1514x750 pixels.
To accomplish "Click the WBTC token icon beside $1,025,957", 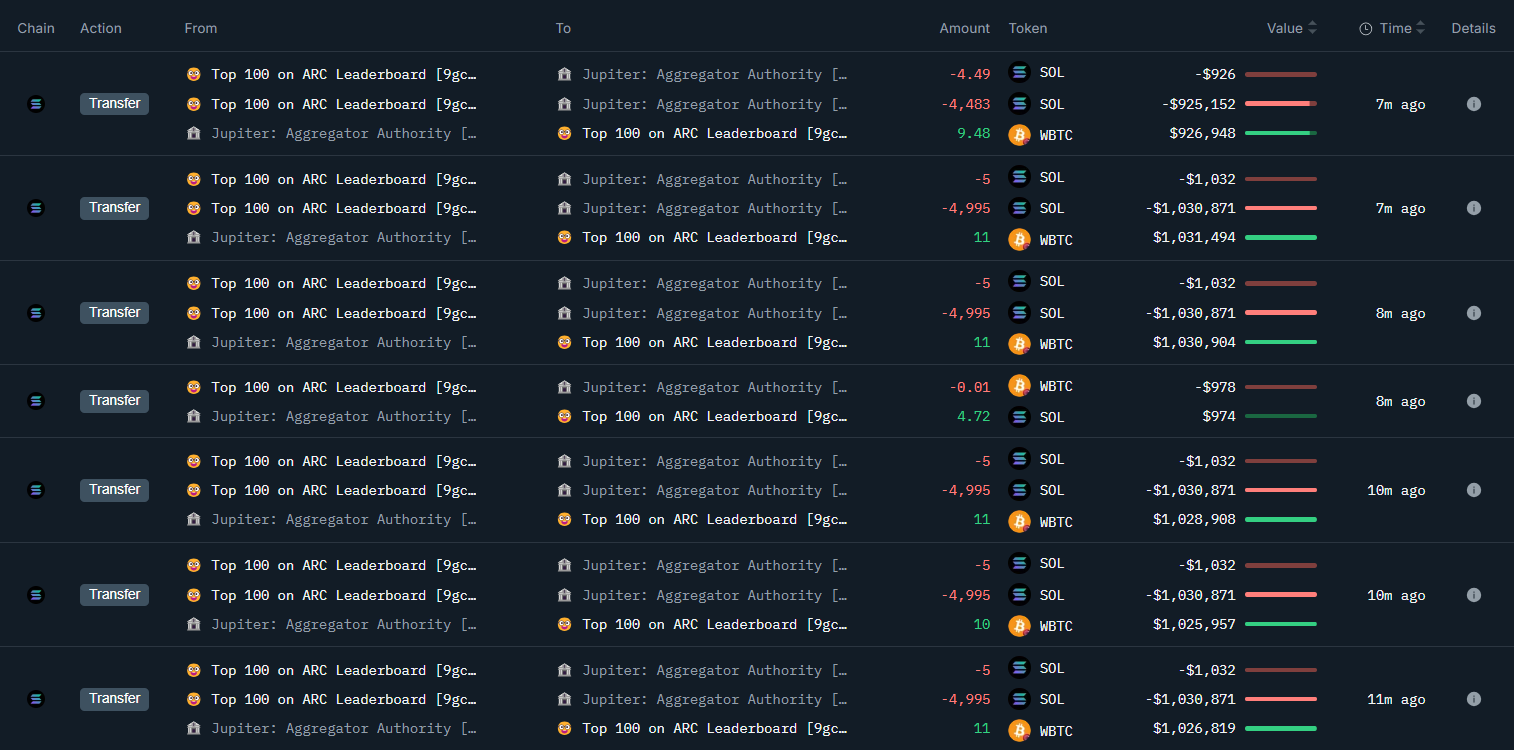I will (x=1019, y=625).
